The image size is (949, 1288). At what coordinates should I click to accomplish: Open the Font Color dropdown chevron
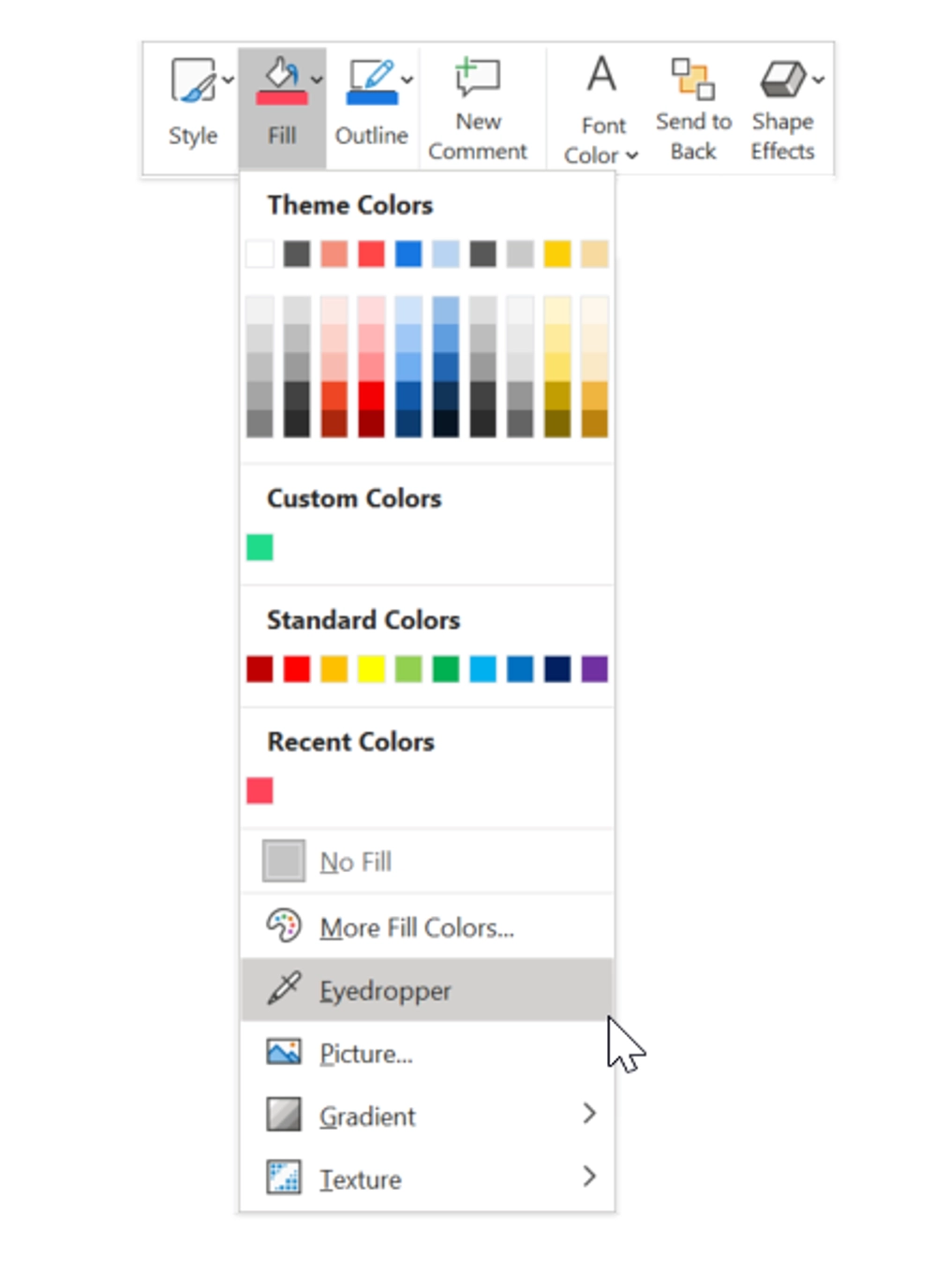click(632, 156)
